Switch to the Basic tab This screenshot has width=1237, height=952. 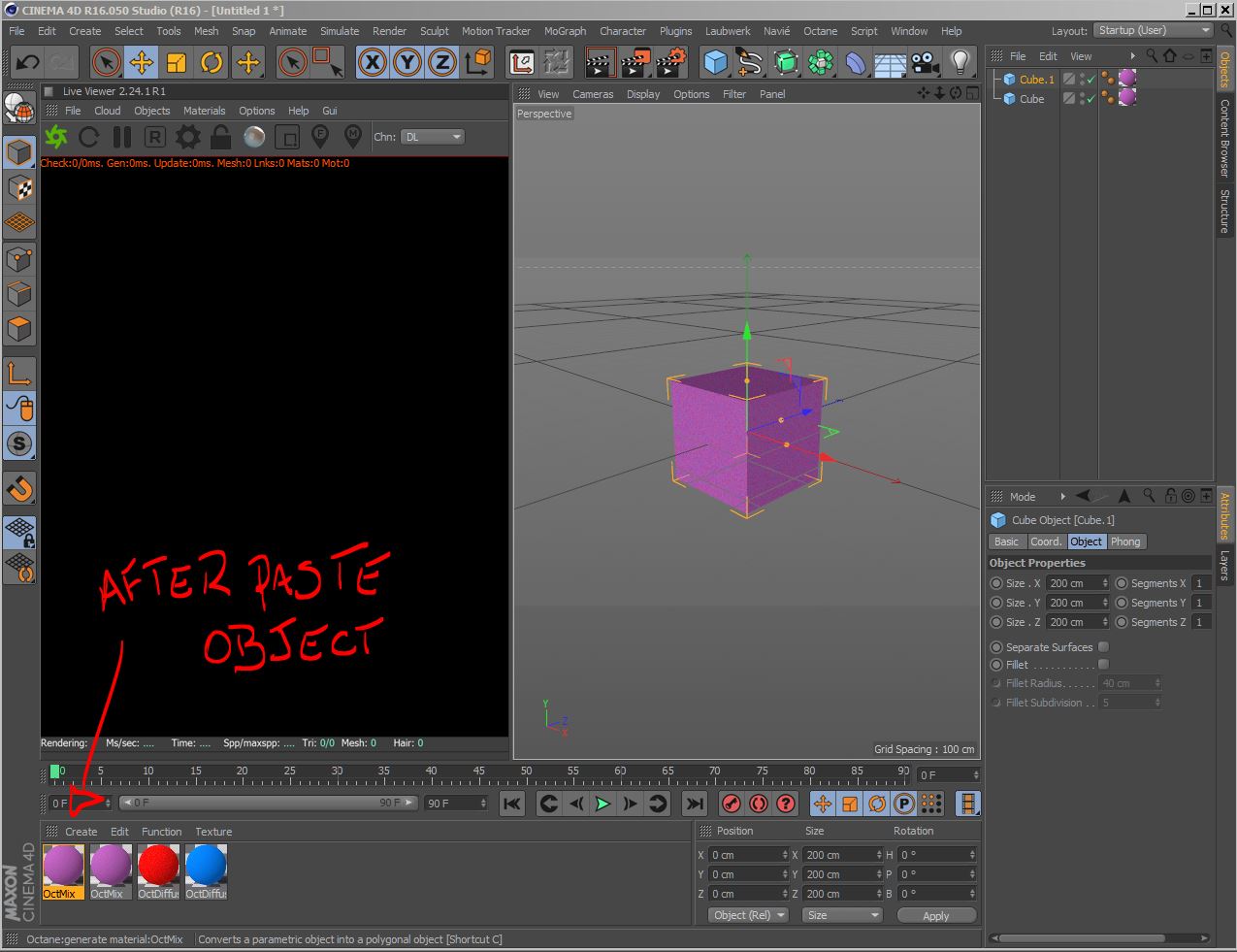click(x=1007, y=542)
